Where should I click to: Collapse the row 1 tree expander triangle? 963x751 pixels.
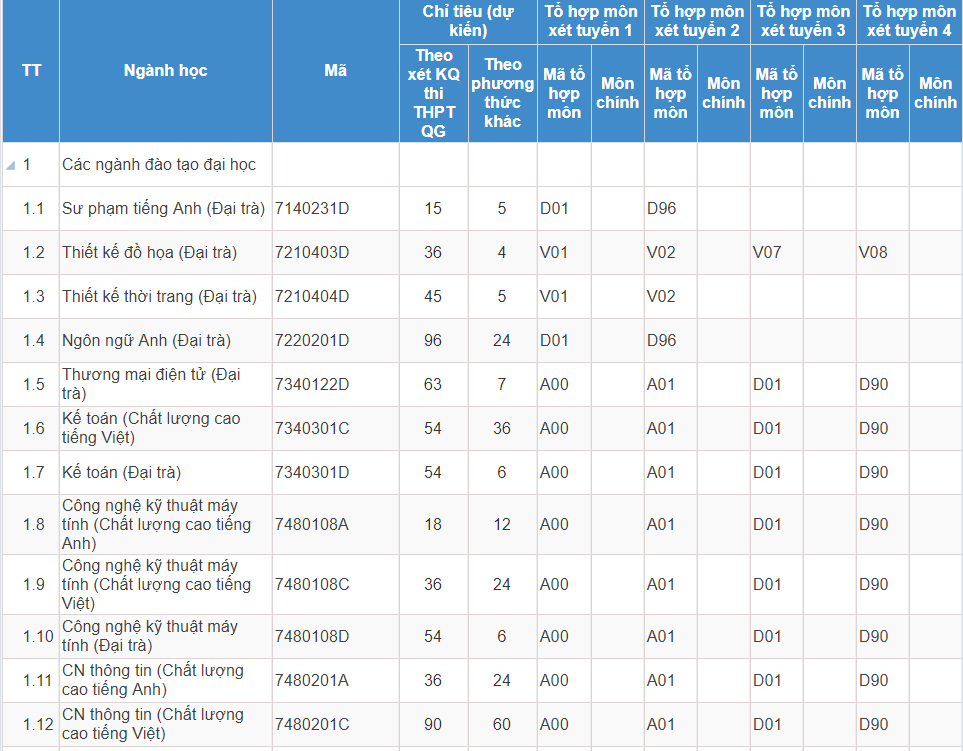click(x=10, y=165)
